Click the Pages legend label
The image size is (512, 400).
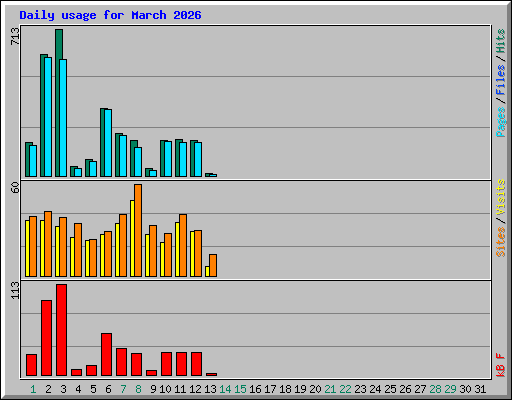tap(500, 122)
